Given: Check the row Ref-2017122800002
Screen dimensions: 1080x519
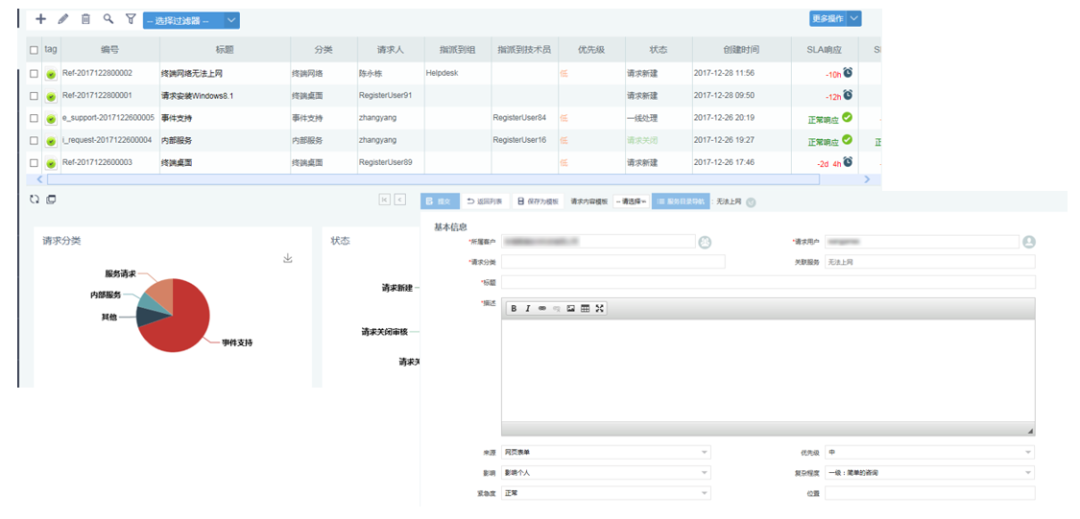Looking at the screenshot, I should (34, 73).
